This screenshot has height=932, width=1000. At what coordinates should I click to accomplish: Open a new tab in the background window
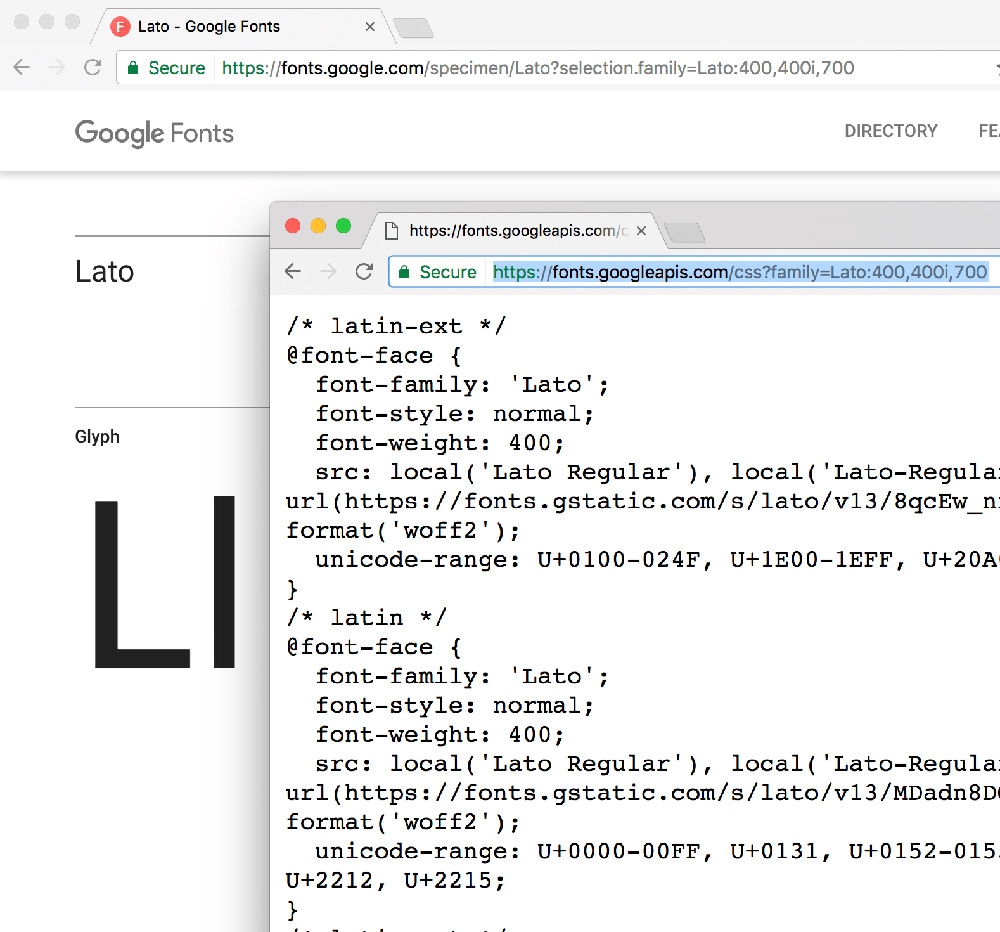point(413,28)
